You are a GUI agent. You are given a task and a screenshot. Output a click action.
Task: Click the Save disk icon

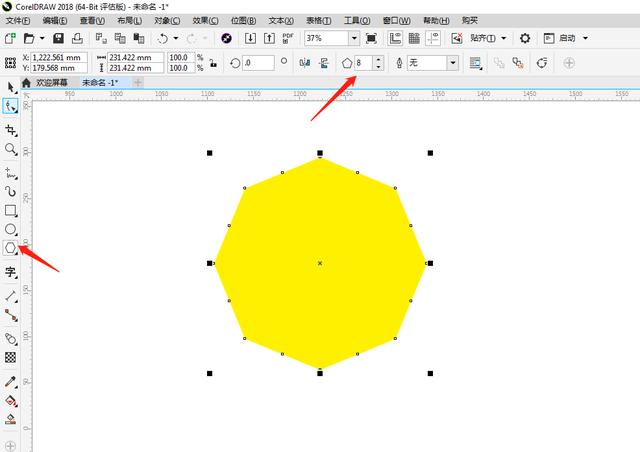click(58, 38)
